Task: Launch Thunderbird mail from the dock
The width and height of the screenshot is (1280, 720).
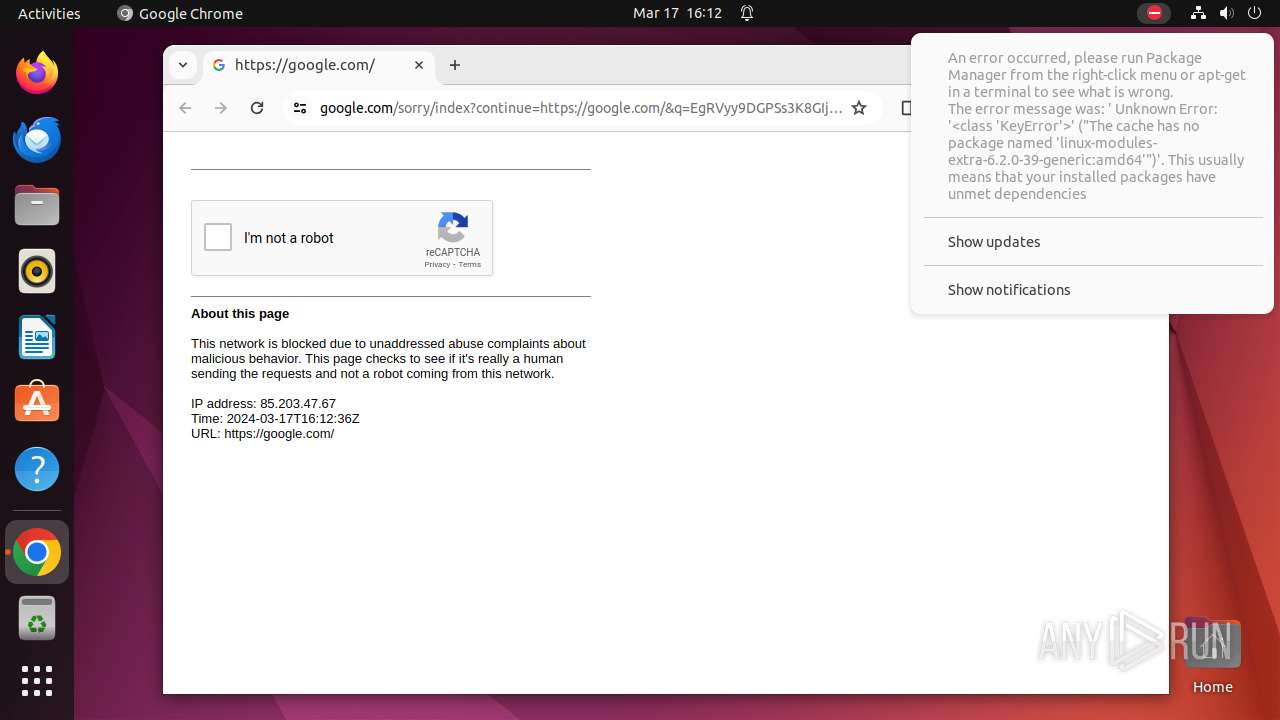Action: (x=37, y=139)
